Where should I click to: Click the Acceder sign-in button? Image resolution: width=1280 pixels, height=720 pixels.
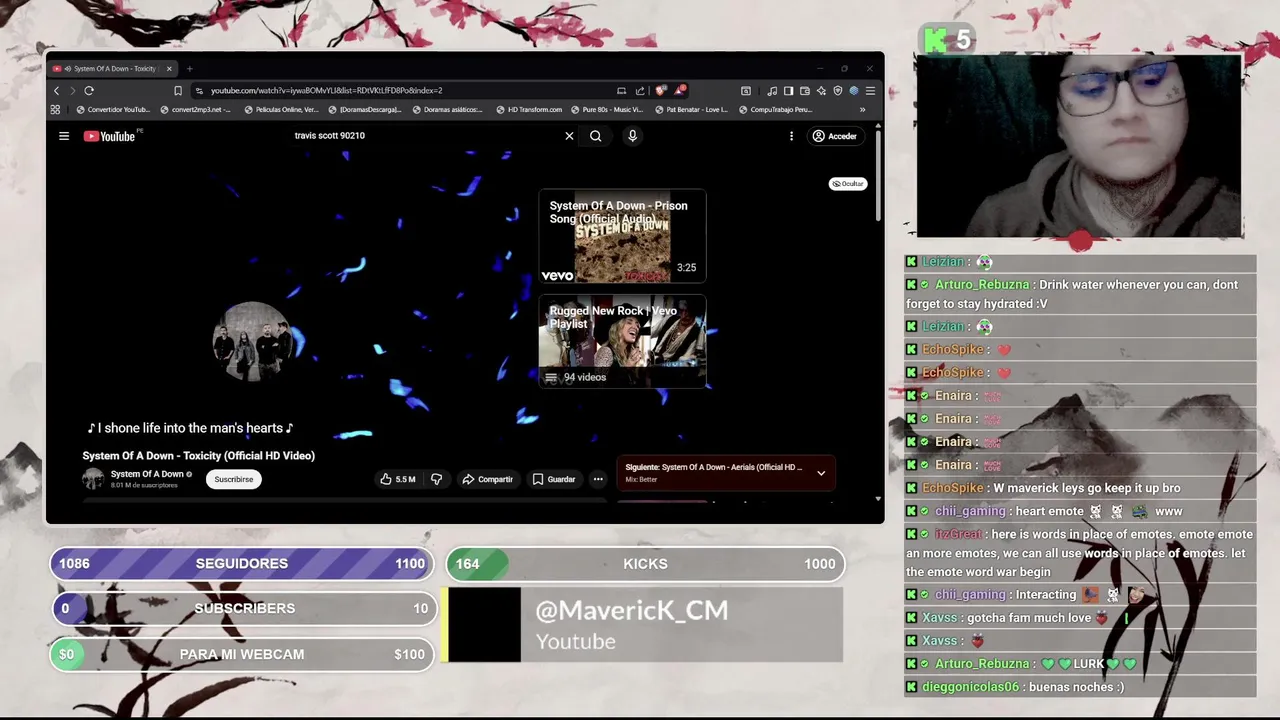(x=835, y=136)
